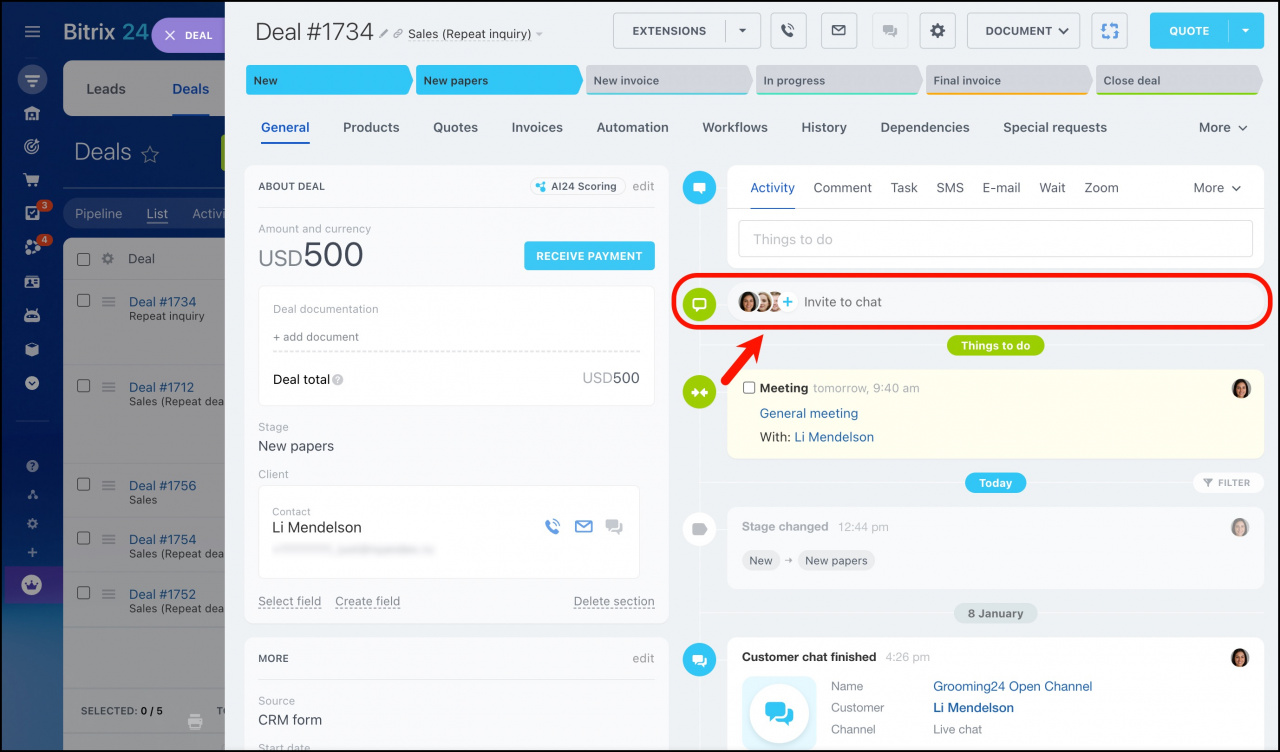
Task: Expand More in the activity panel
Action: point(1217,188)
